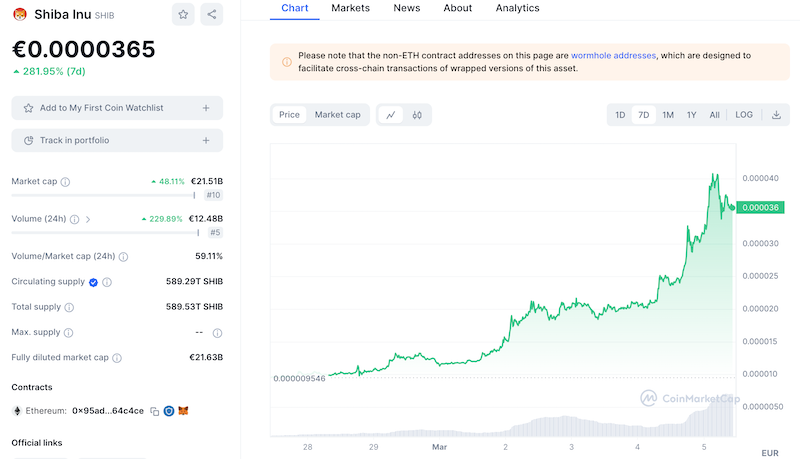Select the 1M time range
The height and width of the screenshot is (459, 800).
pyautogui.click(x=668, y=115)
